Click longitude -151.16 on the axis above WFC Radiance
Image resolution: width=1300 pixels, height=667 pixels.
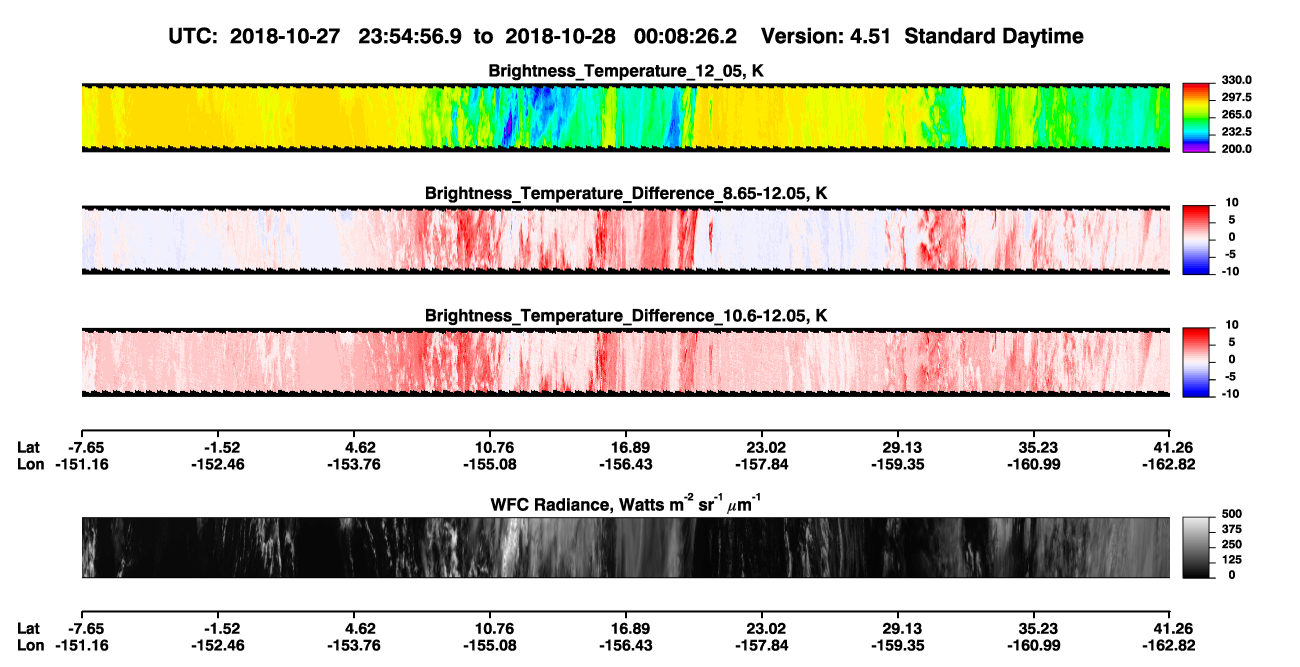(x=81, y=464)
